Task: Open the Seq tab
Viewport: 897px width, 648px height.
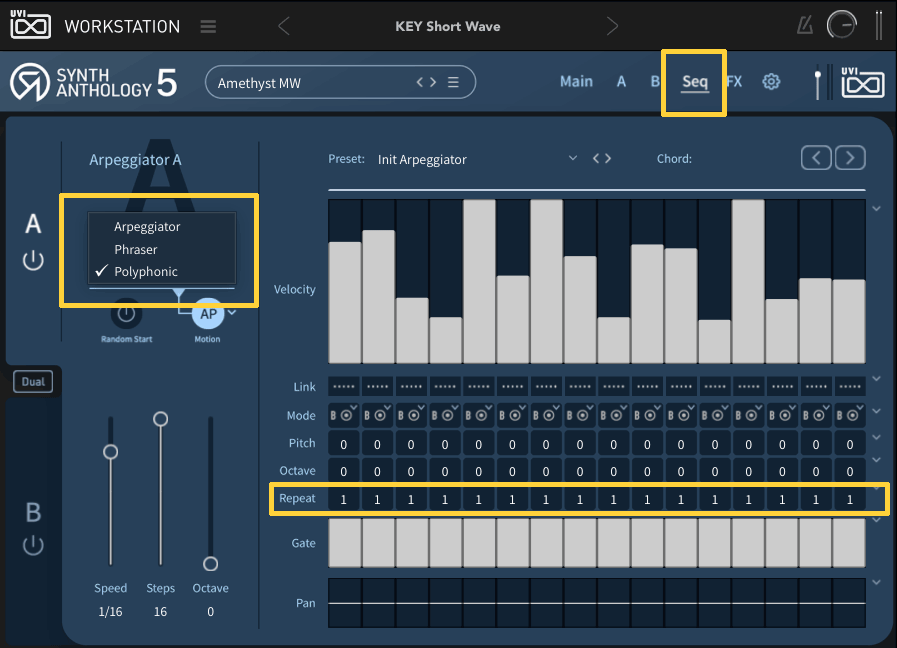Action: [x=694, y=82]
